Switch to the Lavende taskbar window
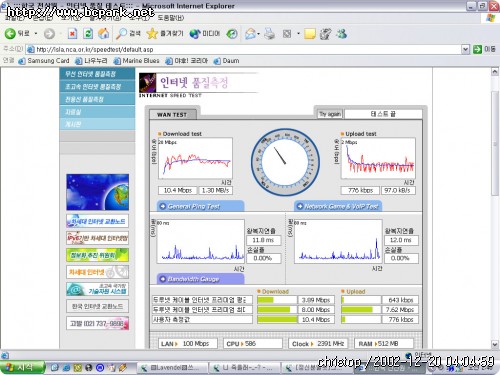Viewport: 500px width, 375px height. pos(172,368)
